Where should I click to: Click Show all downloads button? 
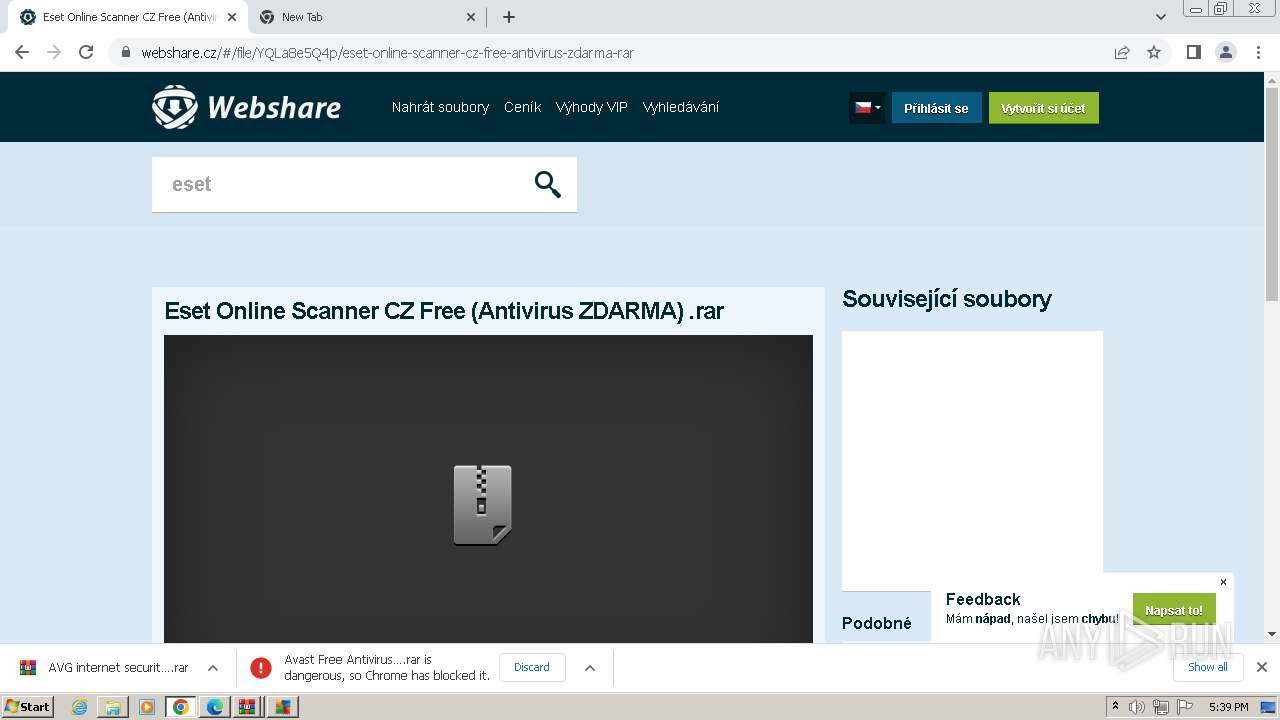(x=1208, y=667)
